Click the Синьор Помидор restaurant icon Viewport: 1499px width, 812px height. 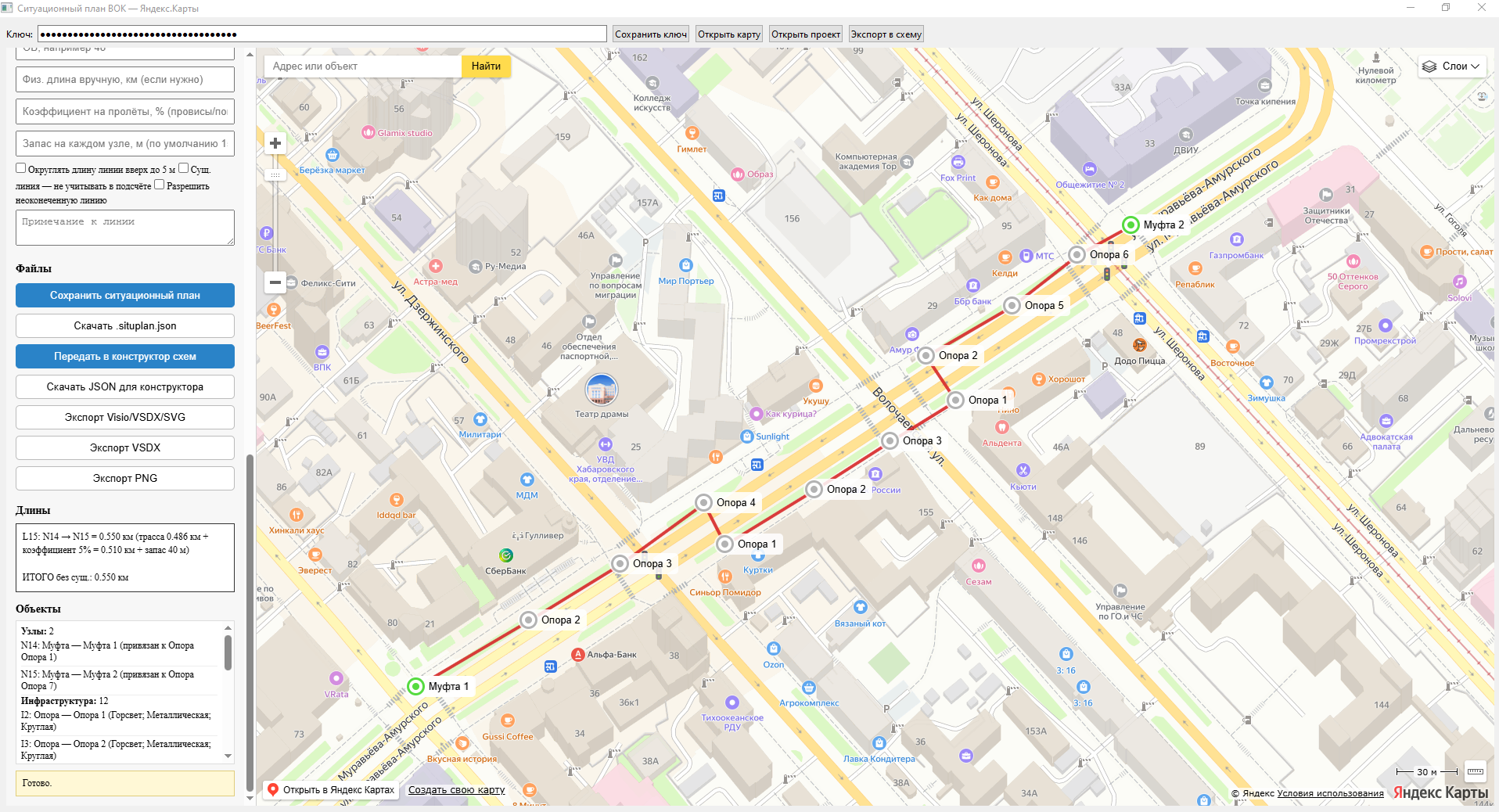click(725, 577)
